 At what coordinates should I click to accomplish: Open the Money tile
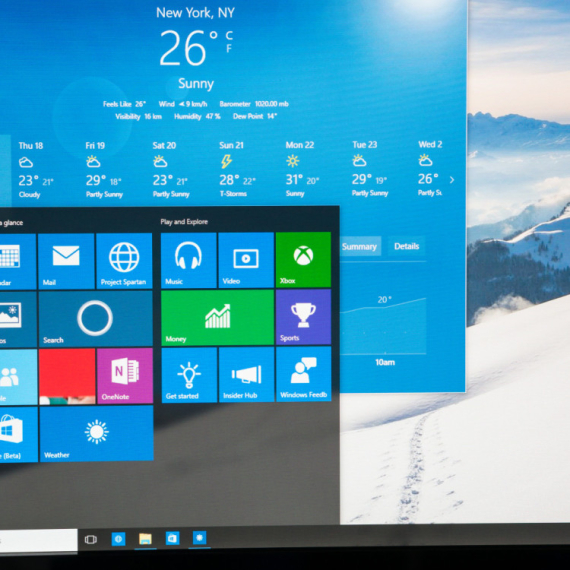(x=217, y=317)
